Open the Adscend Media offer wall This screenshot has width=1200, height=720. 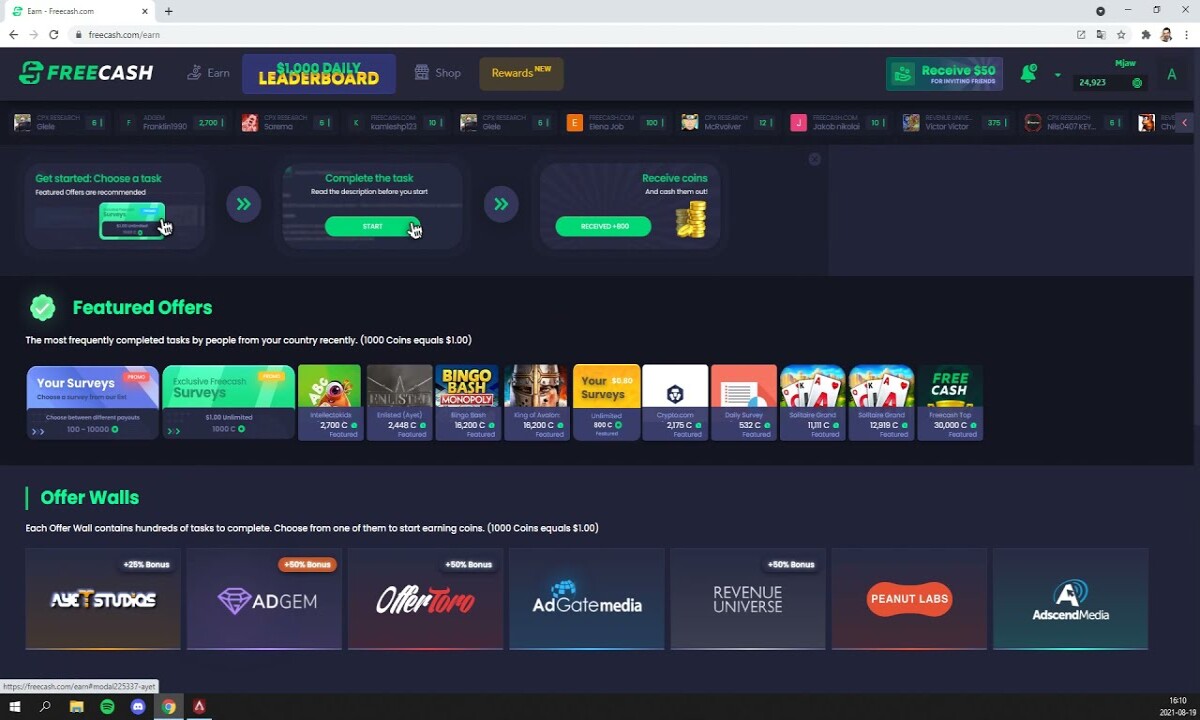pyautogui.click(x=1070, y=599)
